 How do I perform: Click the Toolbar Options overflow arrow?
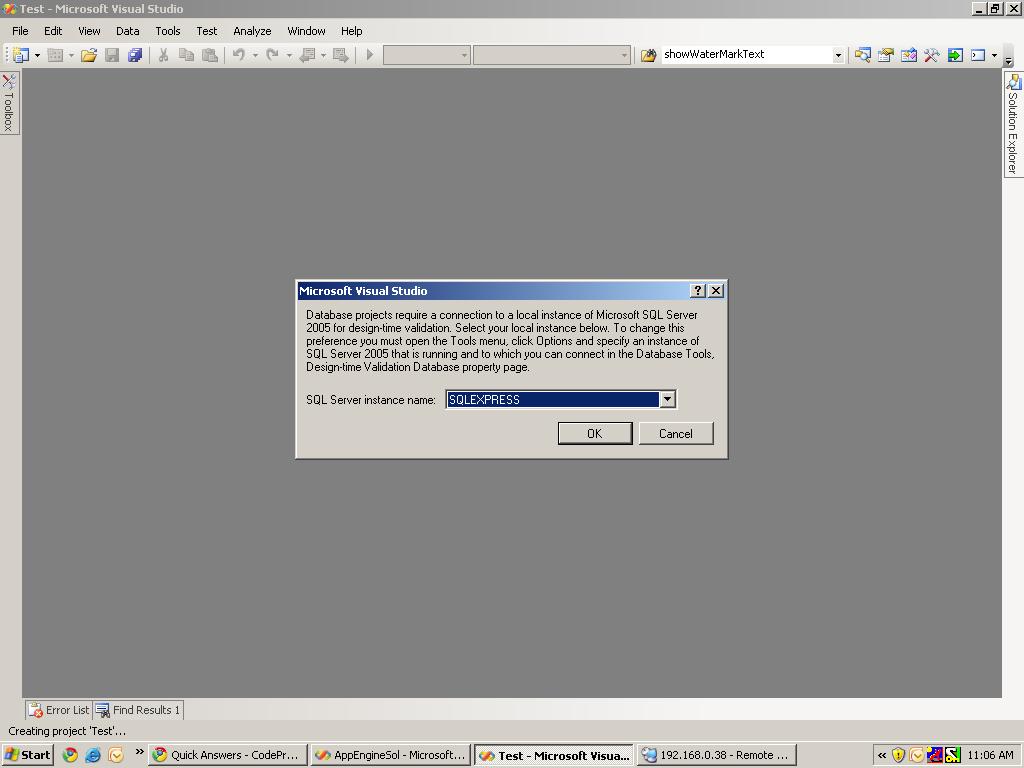point(1008,61)
